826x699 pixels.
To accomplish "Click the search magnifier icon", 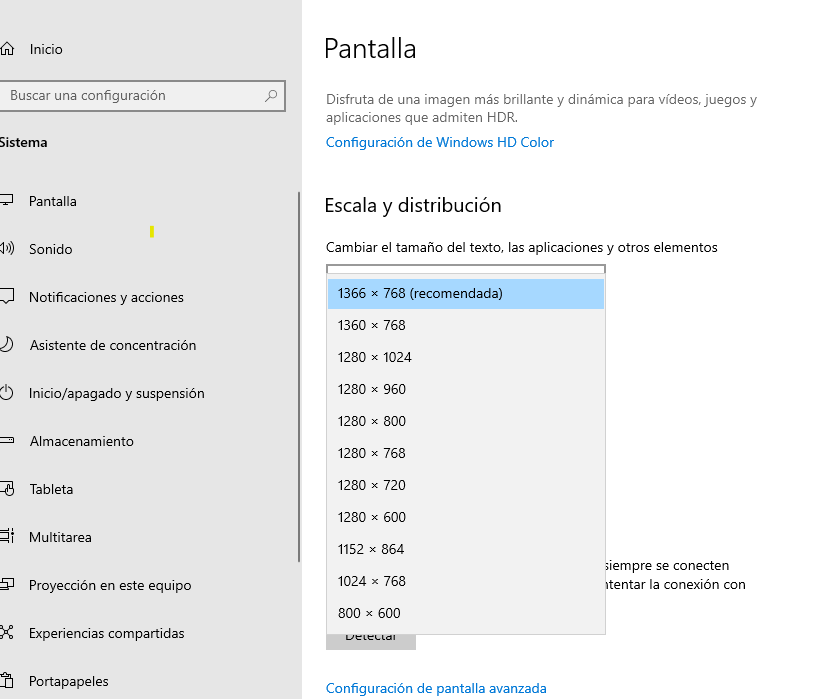I will click(x=271, y=96).
